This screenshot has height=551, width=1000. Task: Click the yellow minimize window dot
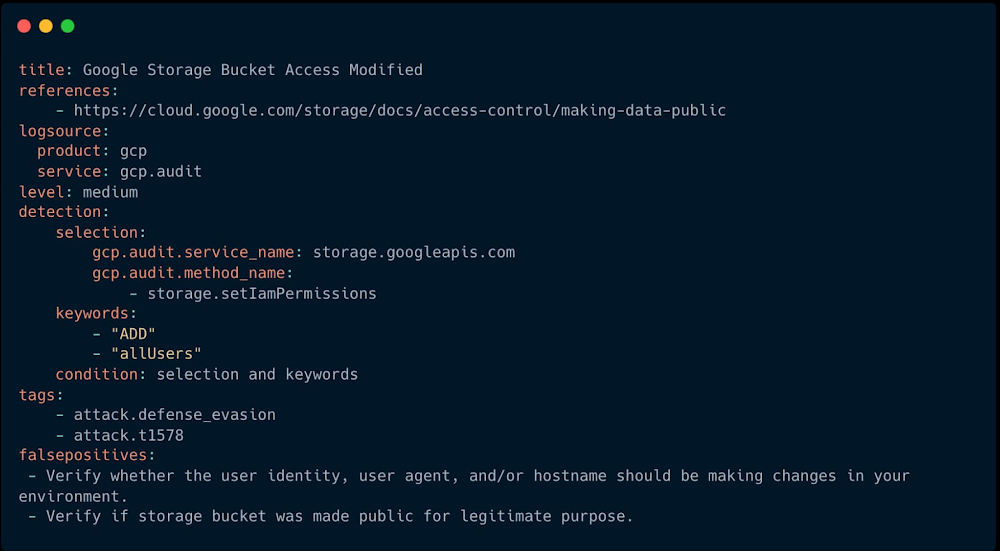point(46,26)
